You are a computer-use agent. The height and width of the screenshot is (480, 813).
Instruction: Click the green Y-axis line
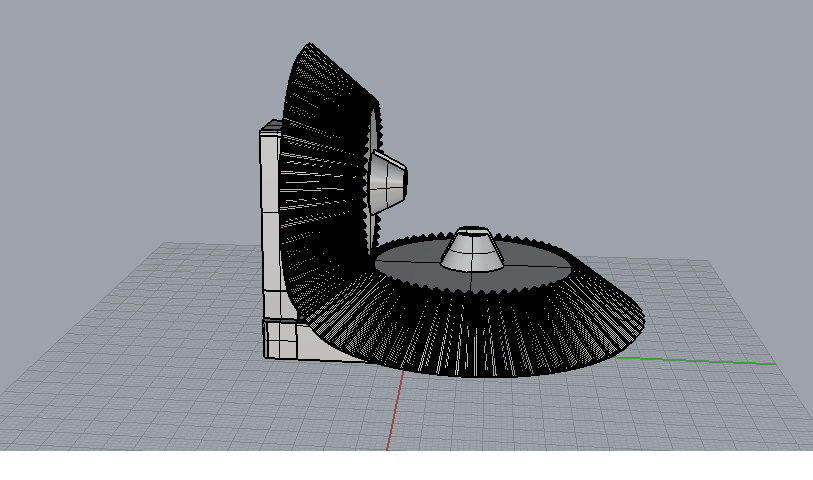click(x=695, y=360)
